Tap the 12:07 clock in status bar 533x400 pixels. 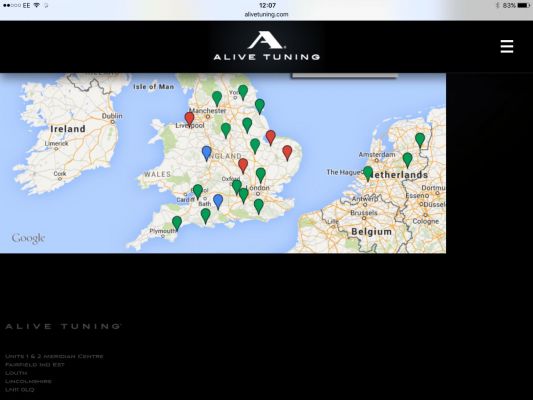267,5
